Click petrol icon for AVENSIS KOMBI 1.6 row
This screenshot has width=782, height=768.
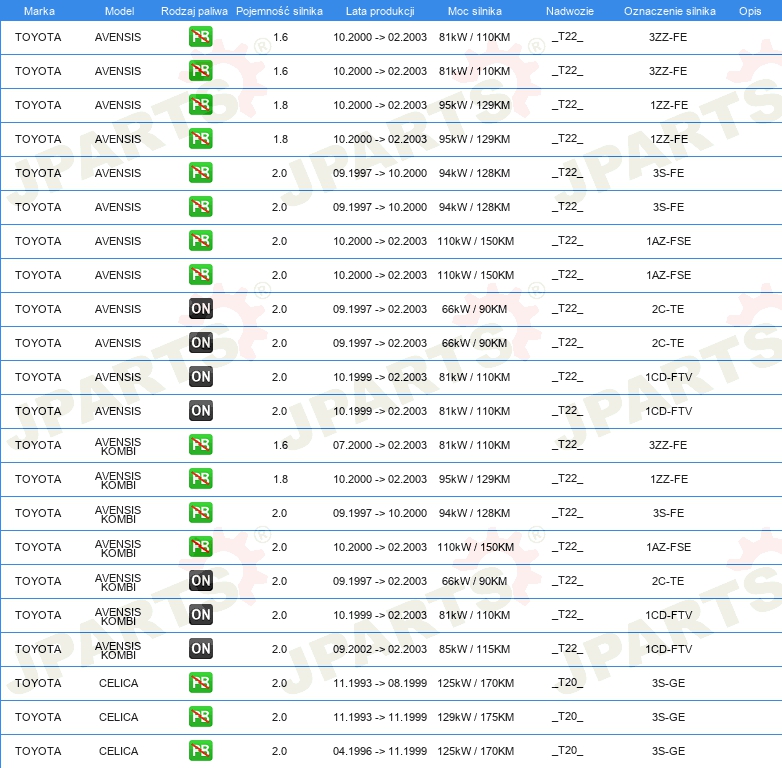(x=200, y=444)
